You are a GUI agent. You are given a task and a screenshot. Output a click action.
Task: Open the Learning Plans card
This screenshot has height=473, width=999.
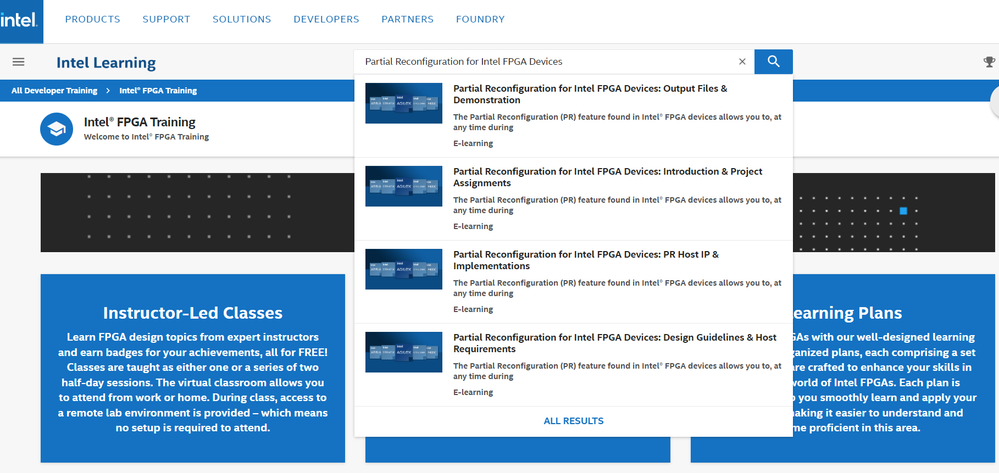842,368
